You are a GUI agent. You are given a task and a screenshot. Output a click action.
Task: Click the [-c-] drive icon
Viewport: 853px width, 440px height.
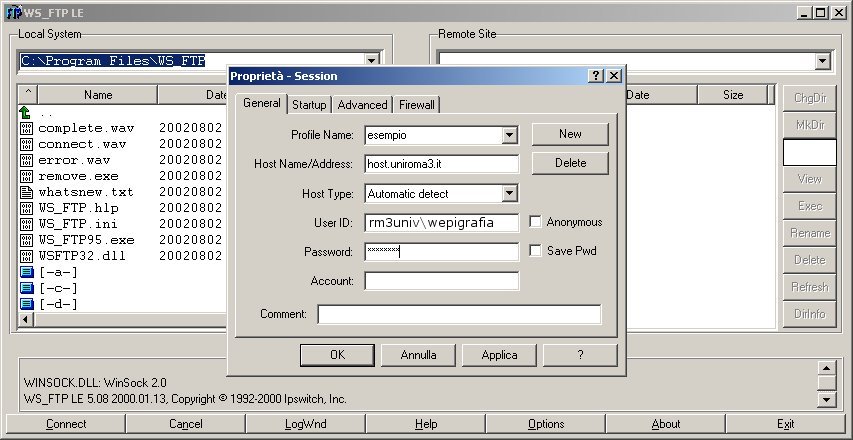[x=27, y=288]
